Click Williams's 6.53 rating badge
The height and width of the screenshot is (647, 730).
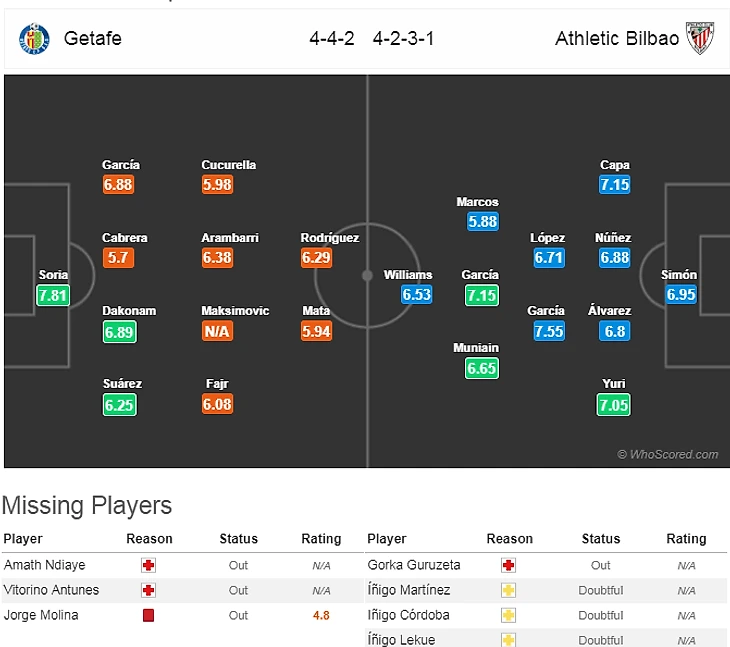(416, 295)
